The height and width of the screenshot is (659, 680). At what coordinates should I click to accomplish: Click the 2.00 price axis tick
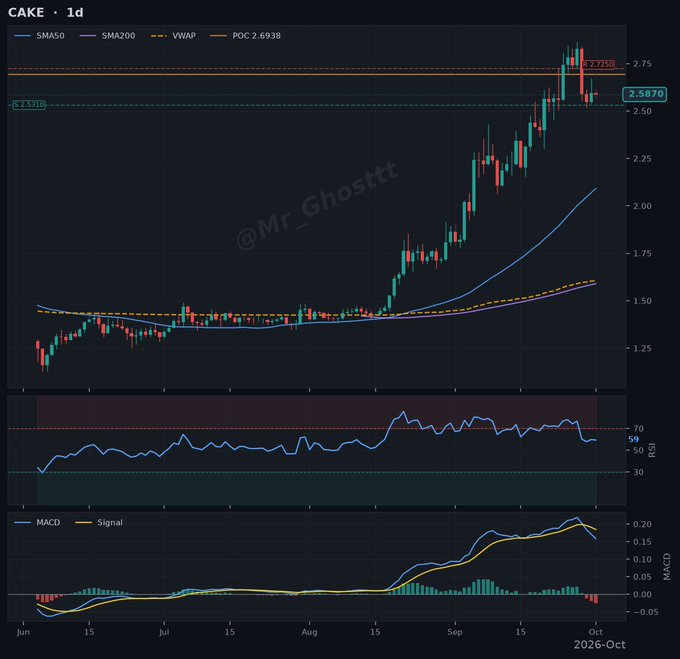tap(642, 206)
